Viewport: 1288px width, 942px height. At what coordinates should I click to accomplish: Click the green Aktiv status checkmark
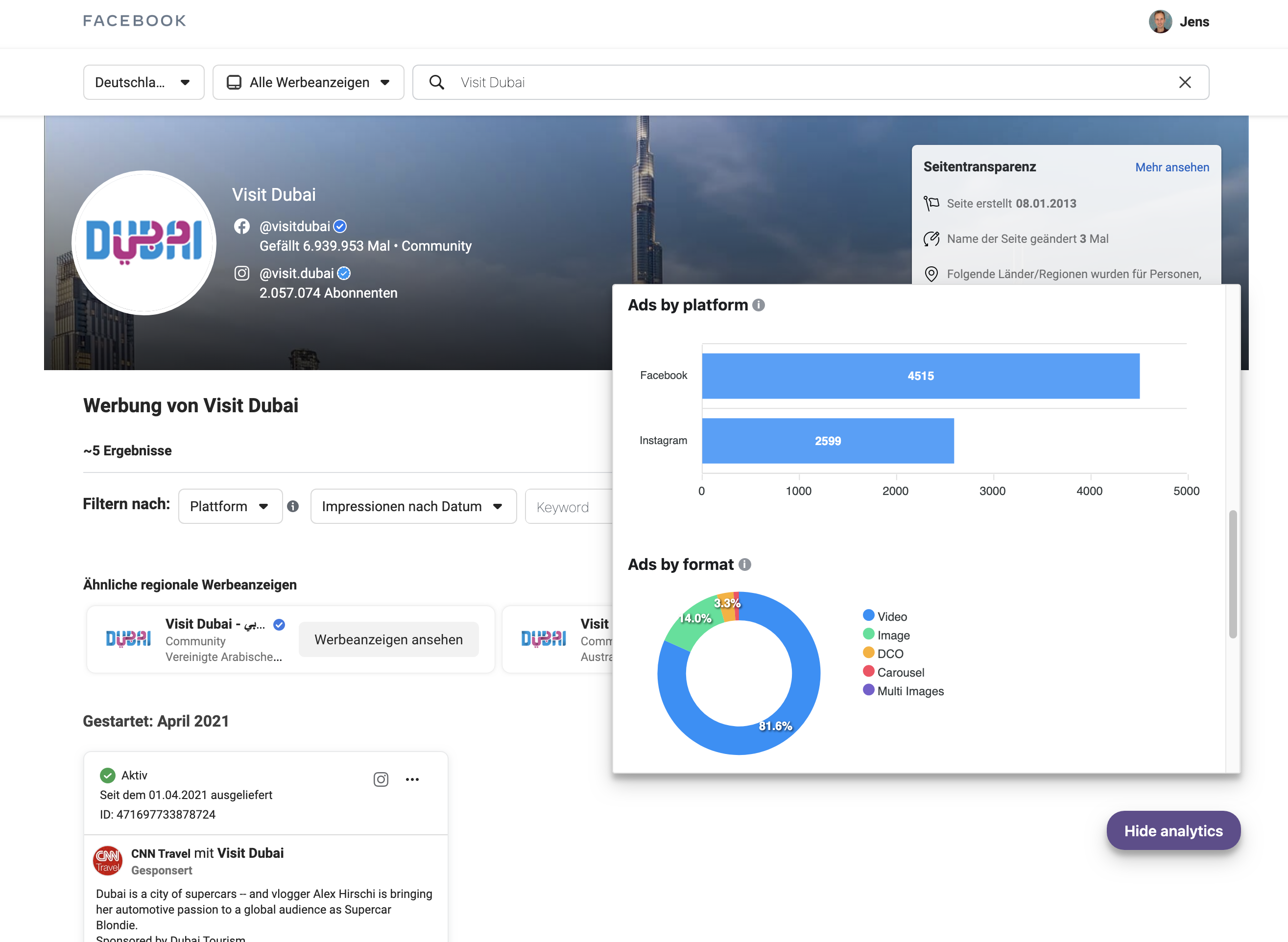click(x=107, y=775)
